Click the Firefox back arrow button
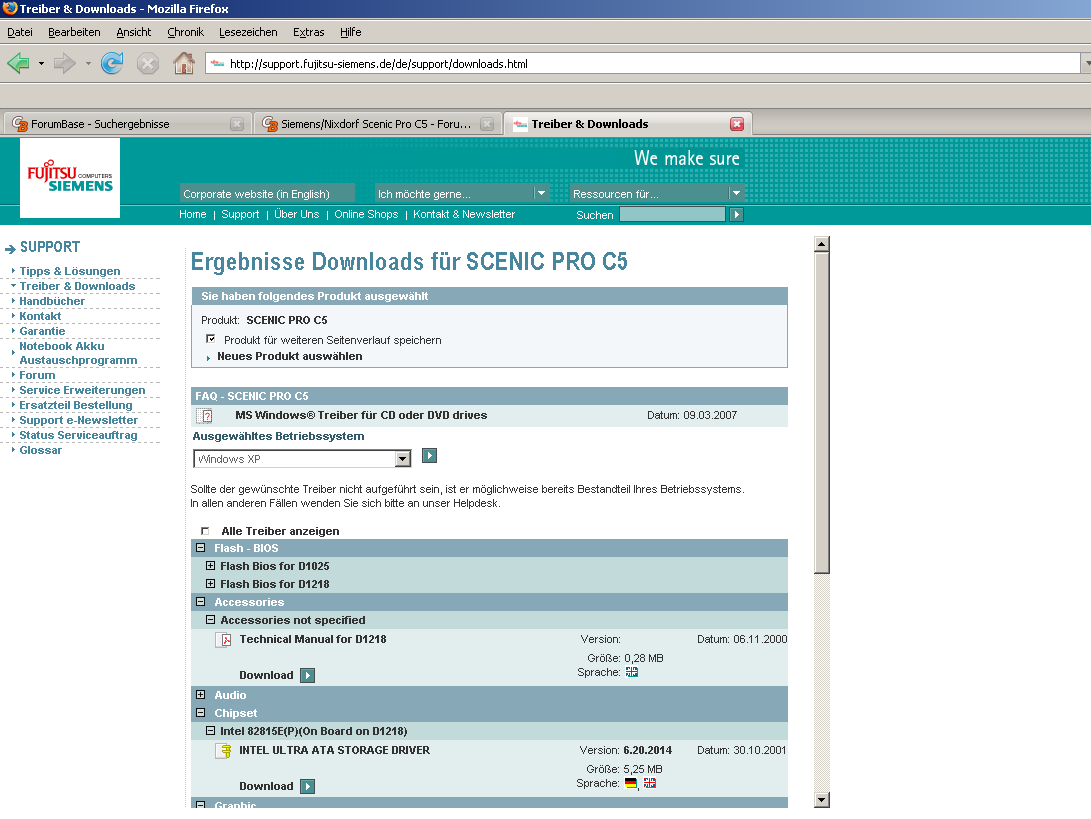Viewport: 1091px width, 819px height. (19, 64)
